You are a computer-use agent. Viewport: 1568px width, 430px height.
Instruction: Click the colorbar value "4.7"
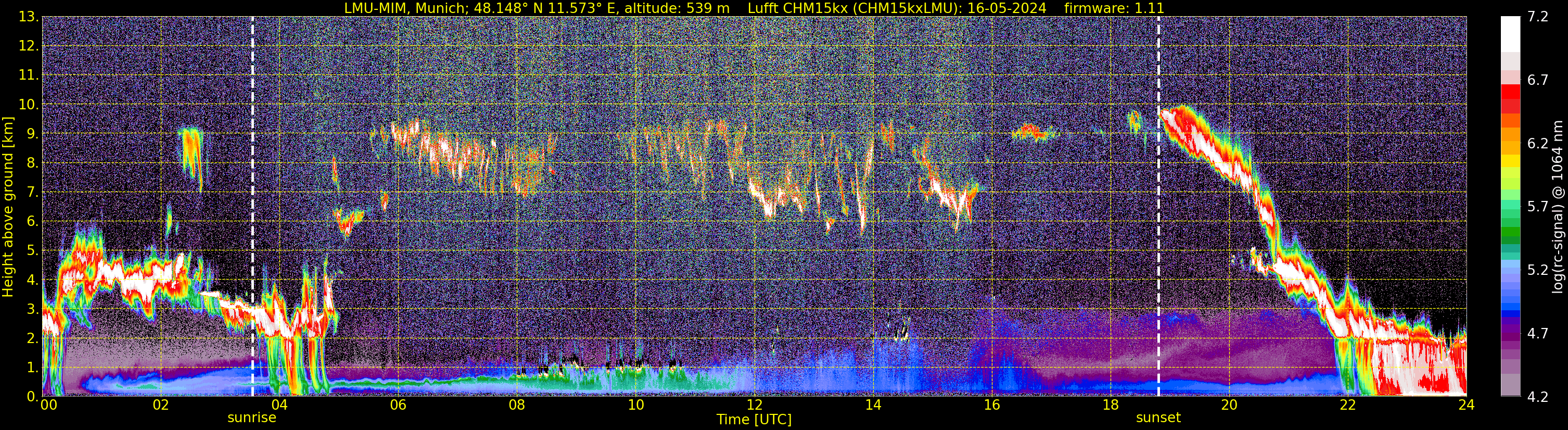click(1538, 334)
